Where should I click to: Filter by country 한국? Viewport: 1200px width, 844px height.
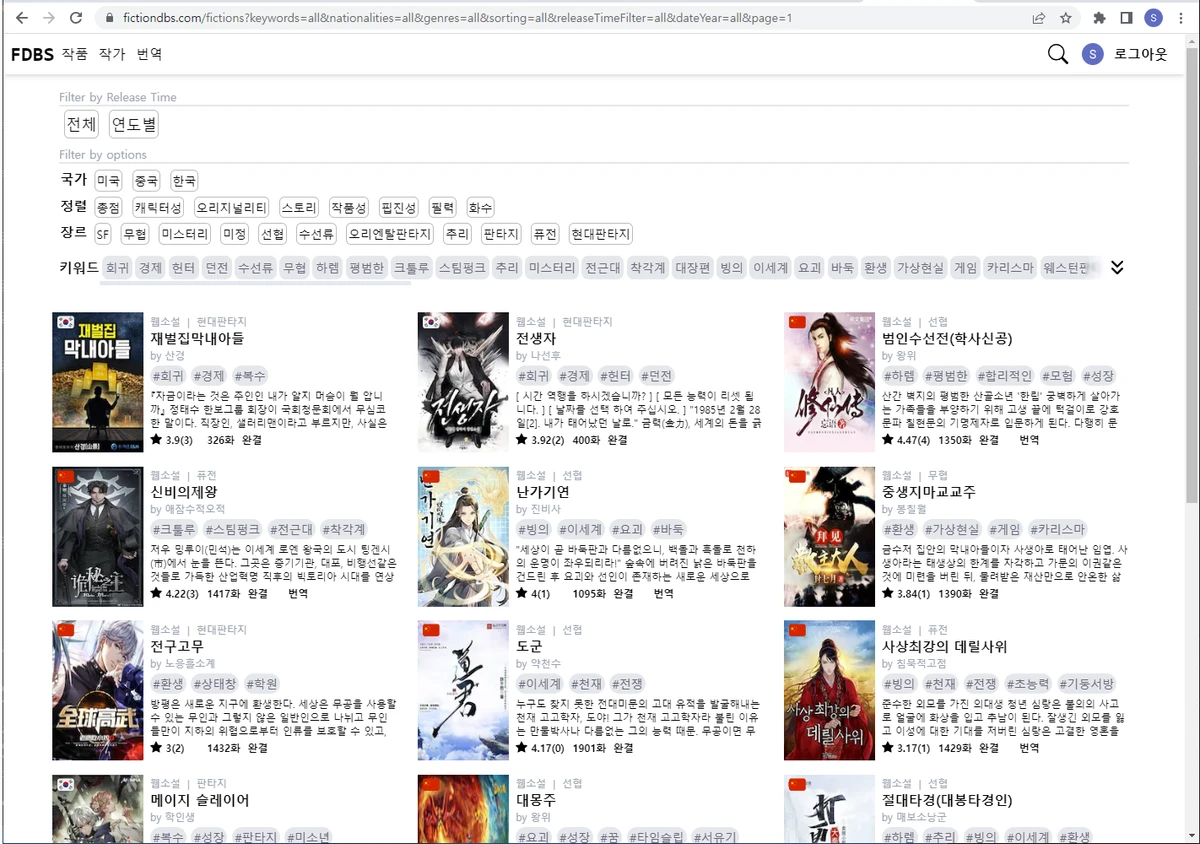pos(184,181)
